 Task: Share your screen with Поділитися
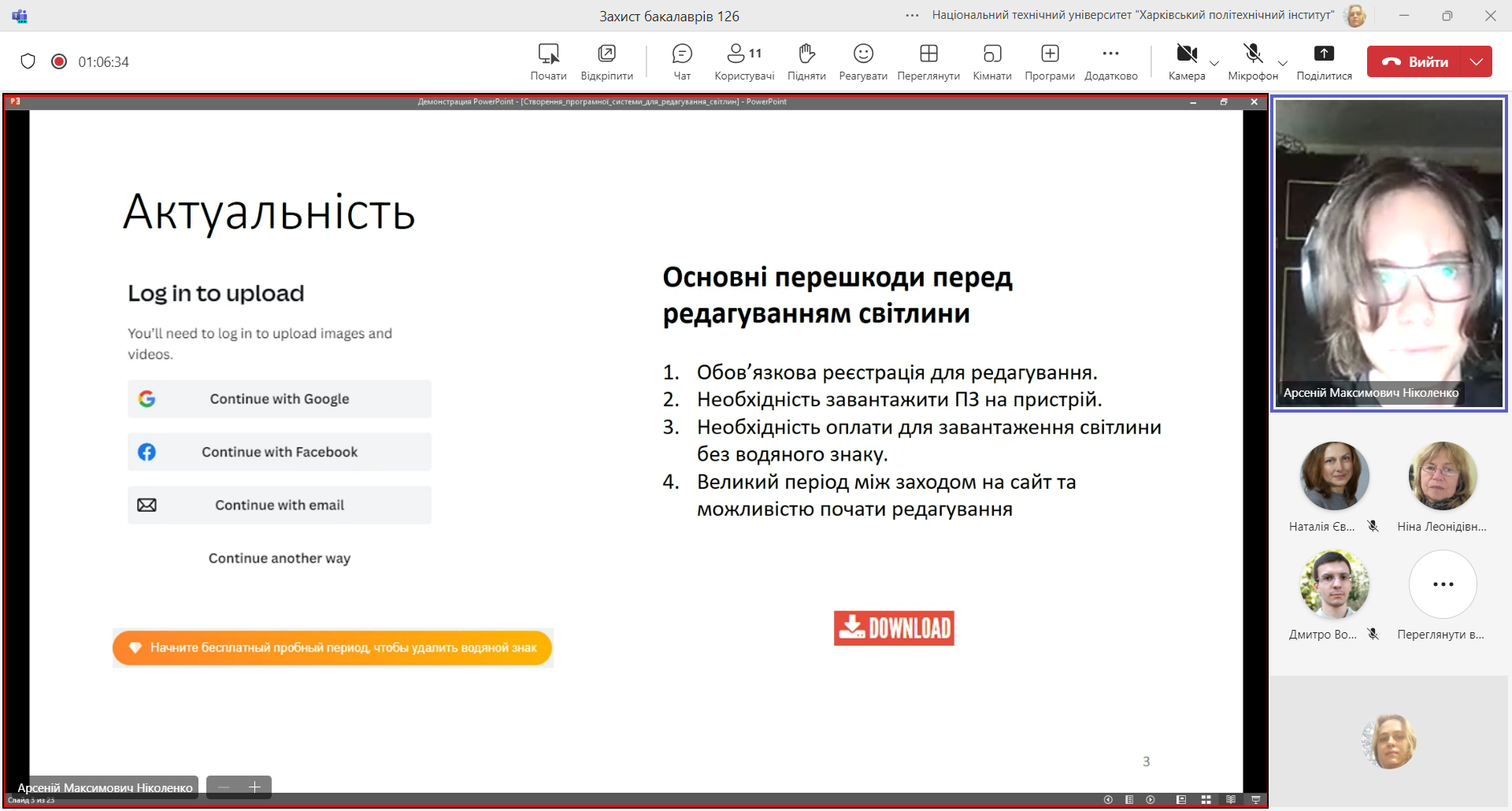click(x=1324, y=61)
